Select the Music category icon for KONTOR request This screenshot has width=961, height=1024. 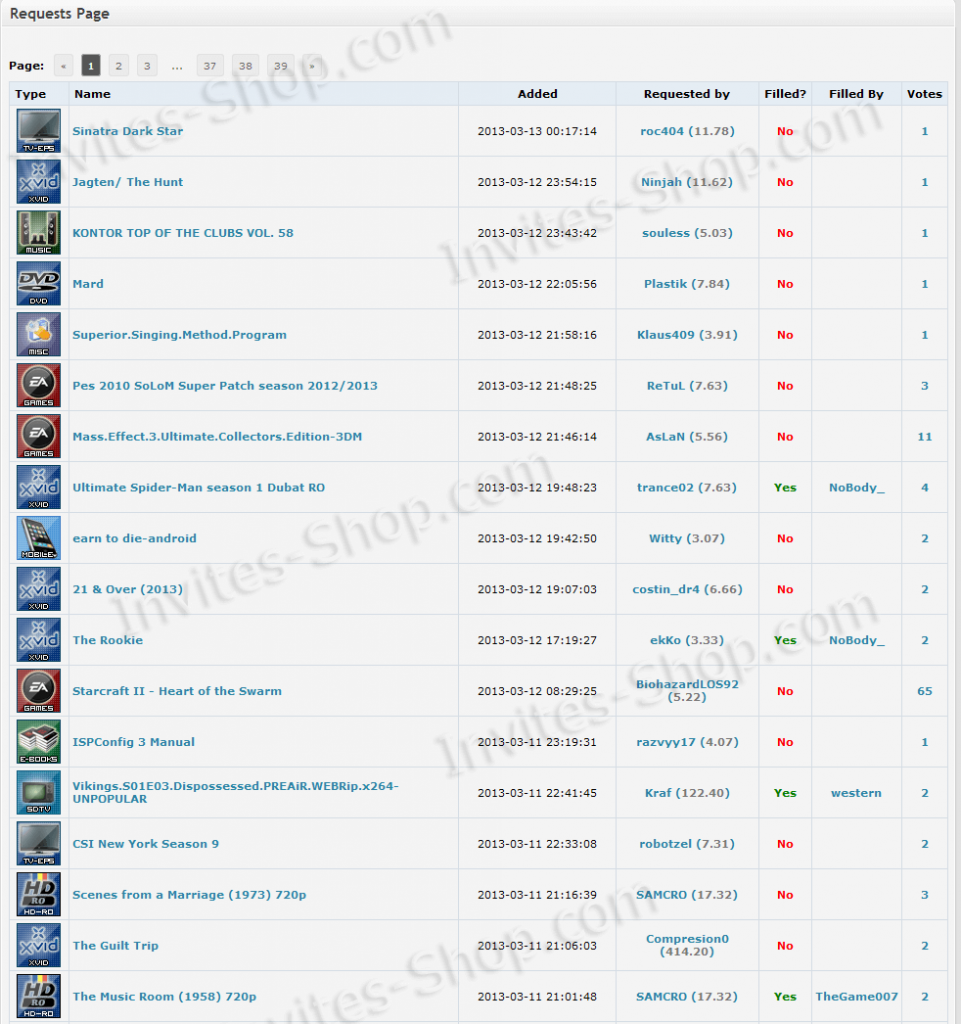click(x=37, y=232)
